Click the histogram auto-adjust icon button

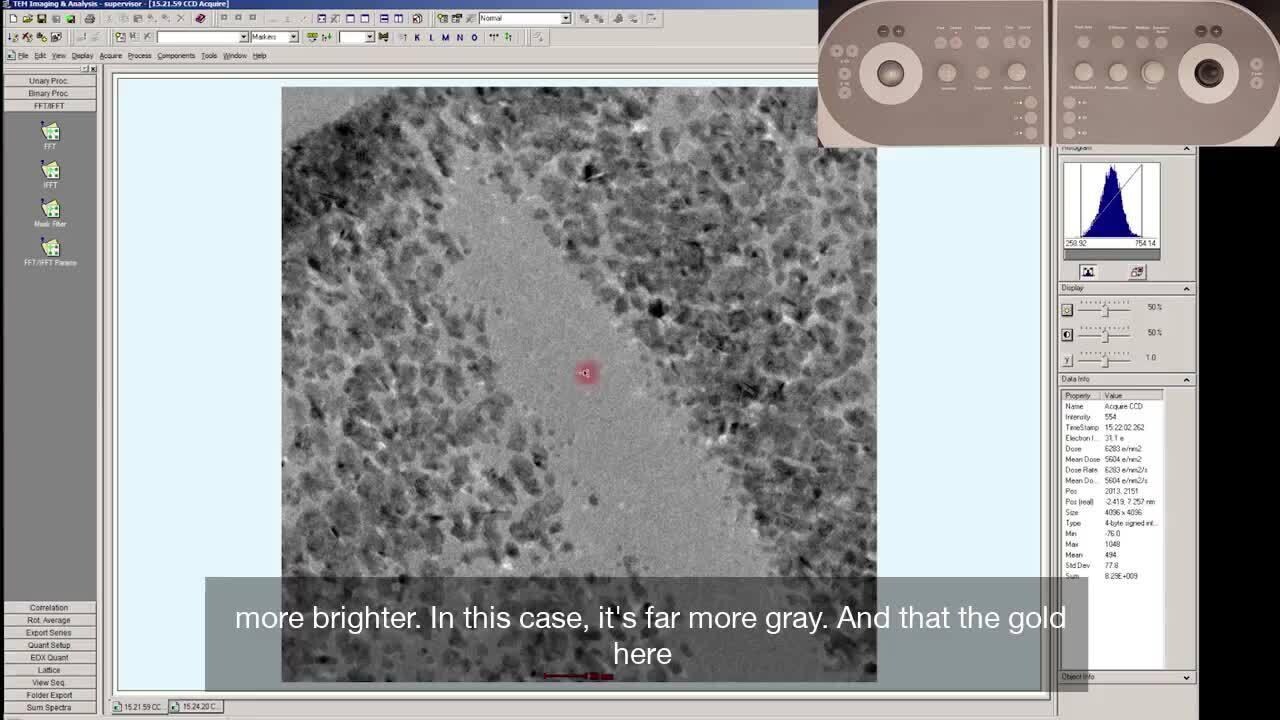coord(1088,272)
